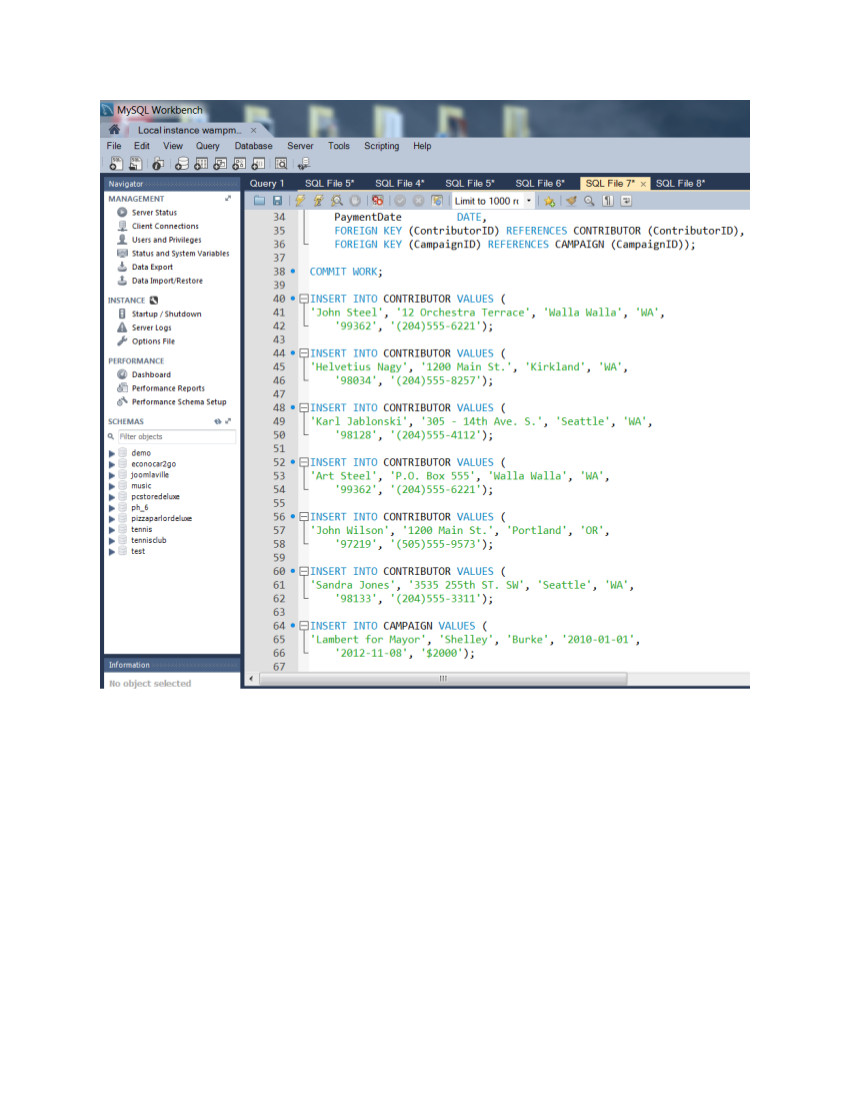Viewport: 850px width, 1100px height.
Task: Open Users and Privileges
Action: coord(165,240)
